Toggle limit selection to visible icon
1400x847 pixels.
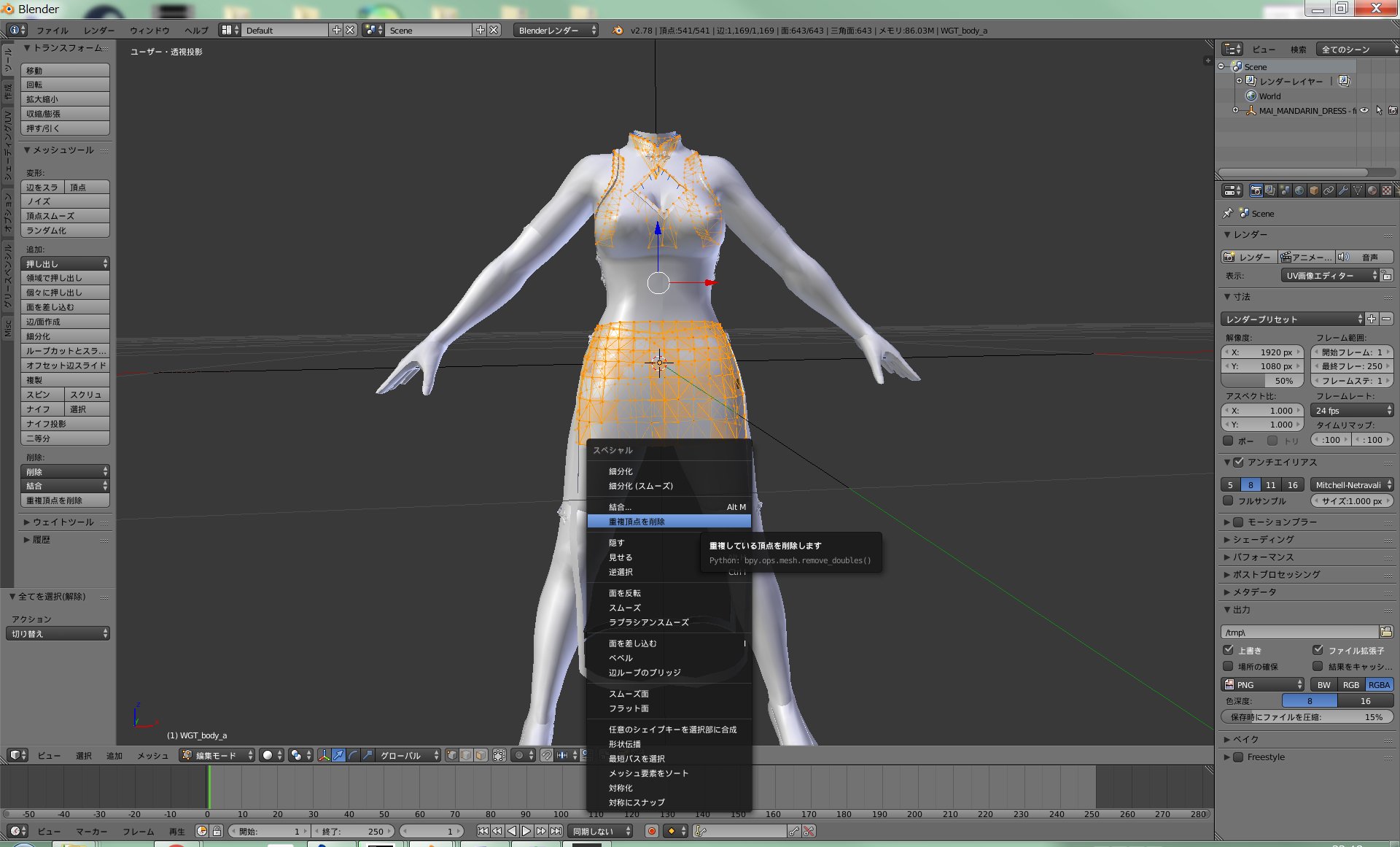click(x=499, y=755)
